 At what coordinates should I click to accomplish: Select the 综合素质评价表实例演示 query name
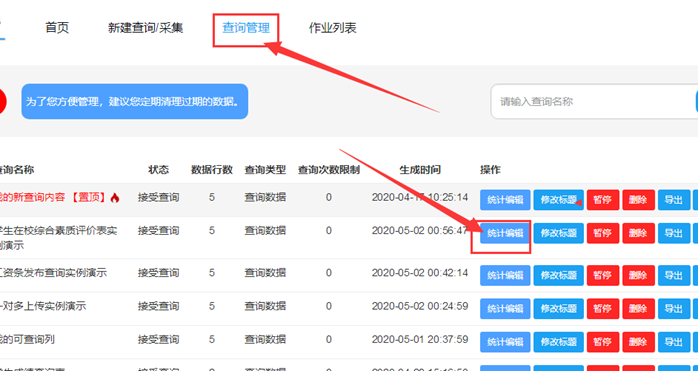click(x=59, y=238)
